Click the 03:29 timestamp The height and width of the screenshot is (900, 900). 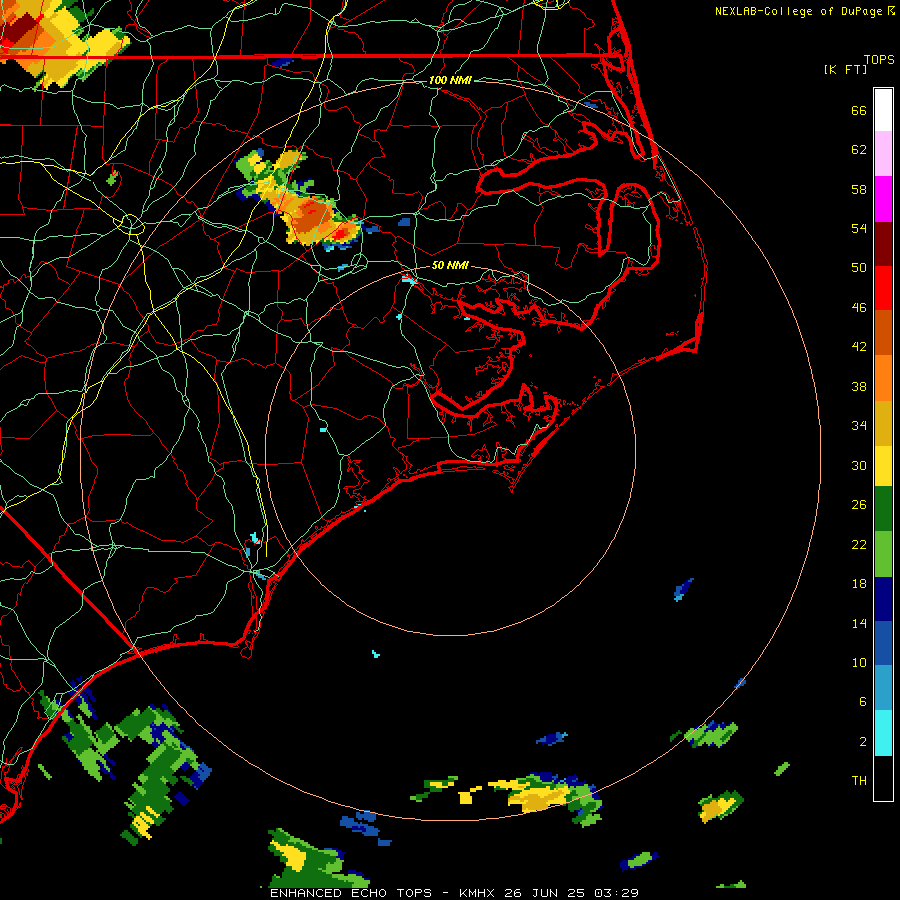click(616, 893)
